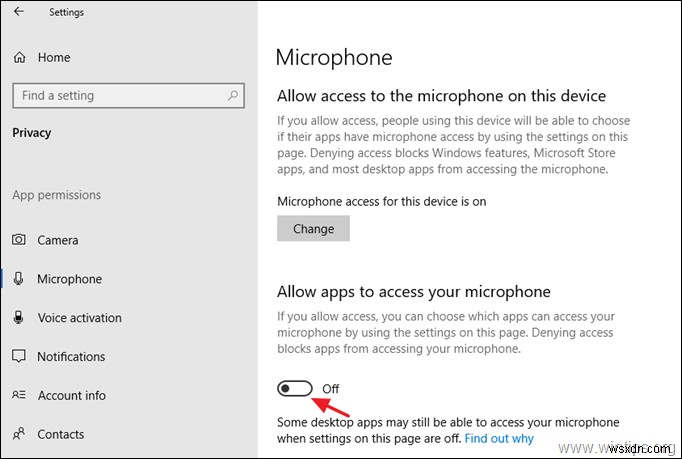Click 'Allow access to the microphone' heading
The width and height of the screenshot is (682, 459).
pyautogui.click(x=441, y=96)
